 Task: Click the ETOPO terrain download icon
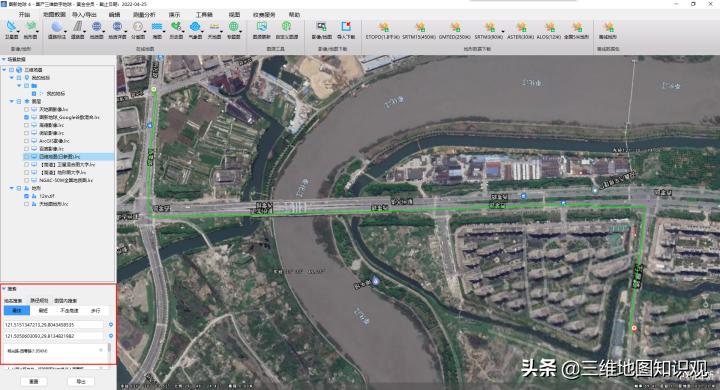click(383, 27)
